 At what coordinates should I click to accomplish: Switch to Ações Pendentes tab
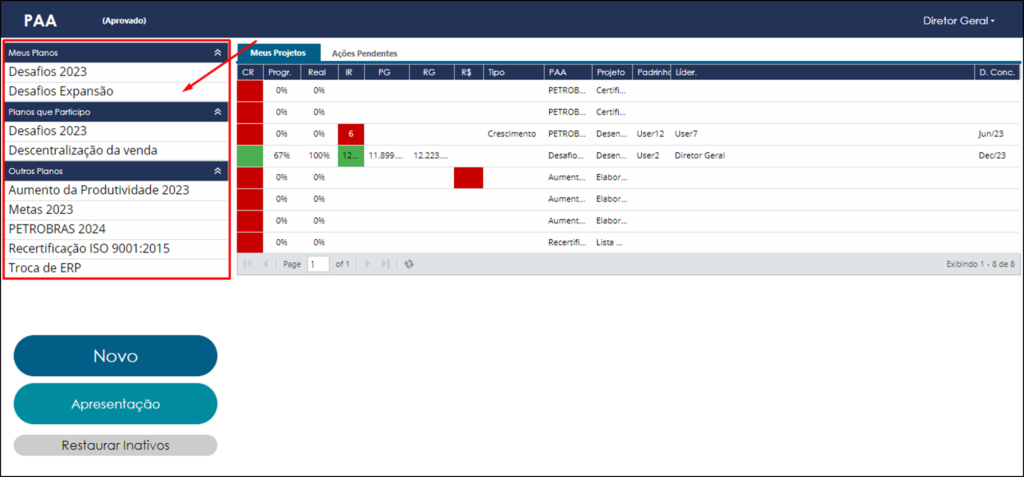click(364, 54)
